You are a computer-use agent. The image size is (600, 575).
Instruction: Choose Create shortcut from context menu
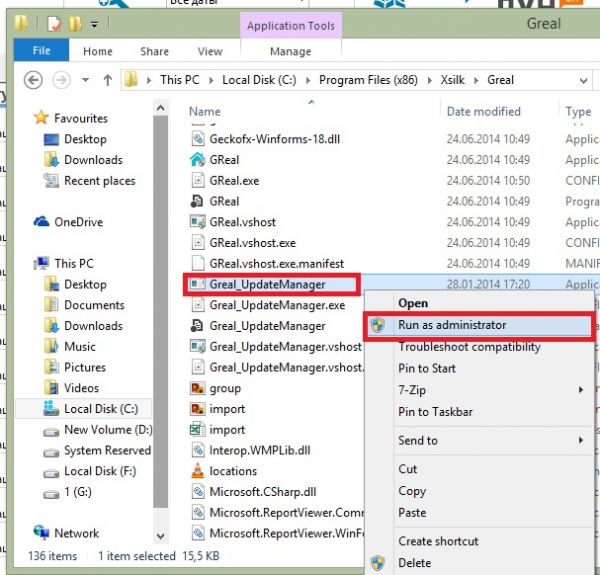coord(478,541)
